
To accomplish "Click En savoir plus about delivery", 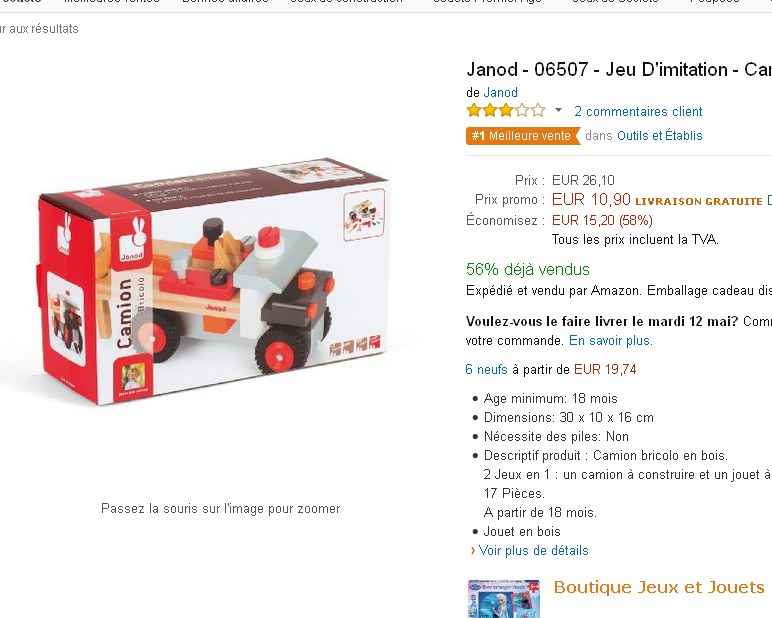I will (611, 340).
